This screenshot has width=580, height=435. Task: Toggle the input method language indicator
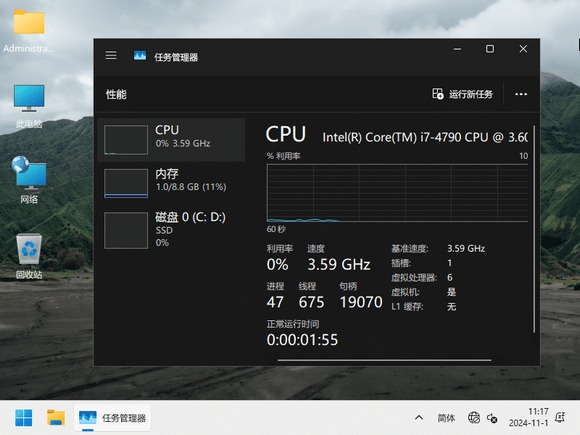[446, 418]
